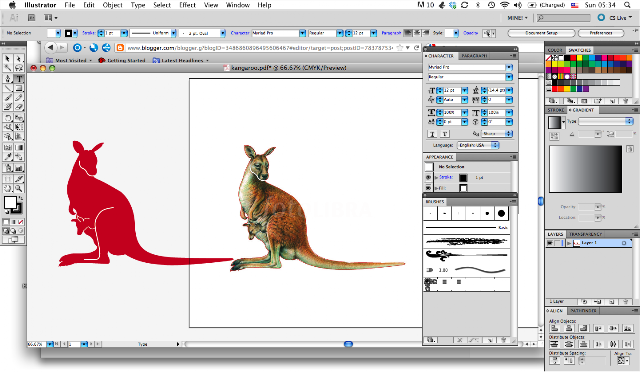Open the Object menu
The width and height of the screenshot is (640, 373).
tap(112, 5)
